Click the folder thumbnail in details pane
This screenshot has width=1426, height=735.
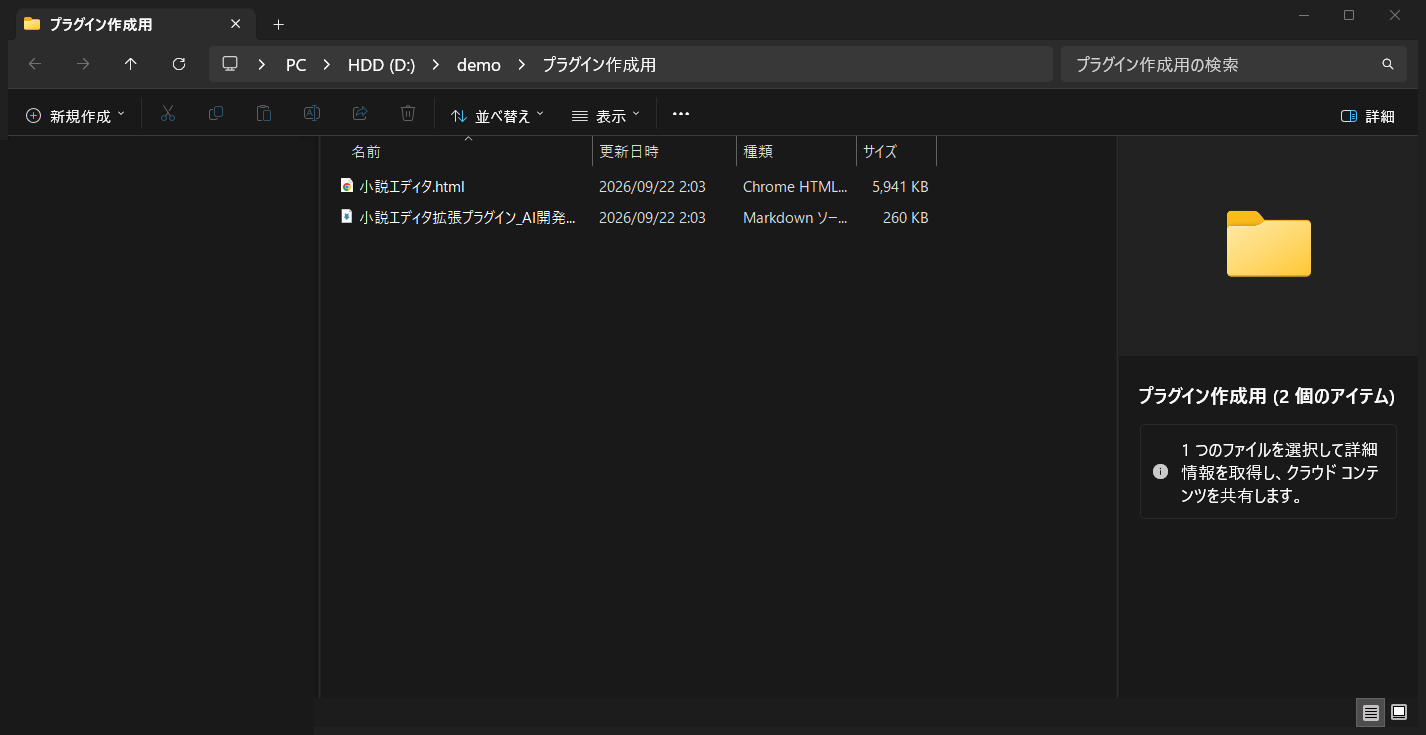click(x=1269, y=244)
